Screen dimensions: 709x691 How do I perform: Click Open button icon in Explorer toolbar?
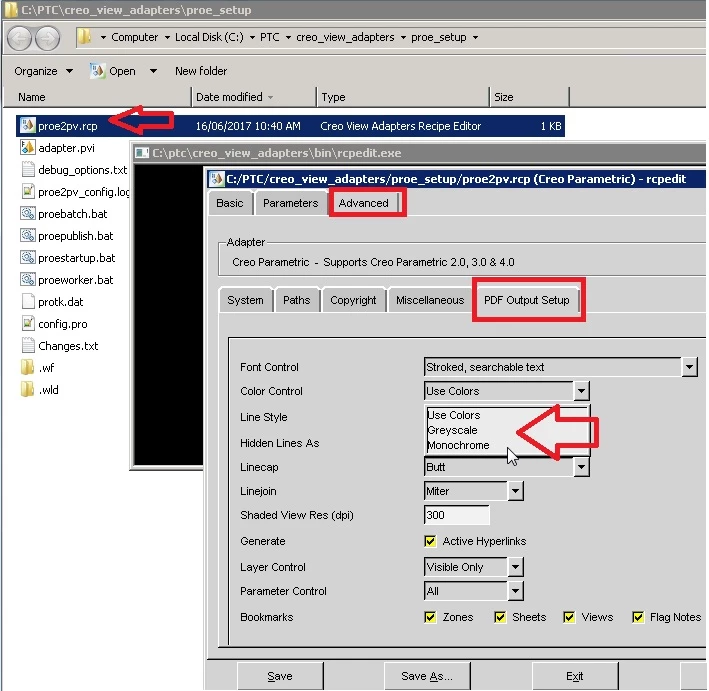click(97, 71)
